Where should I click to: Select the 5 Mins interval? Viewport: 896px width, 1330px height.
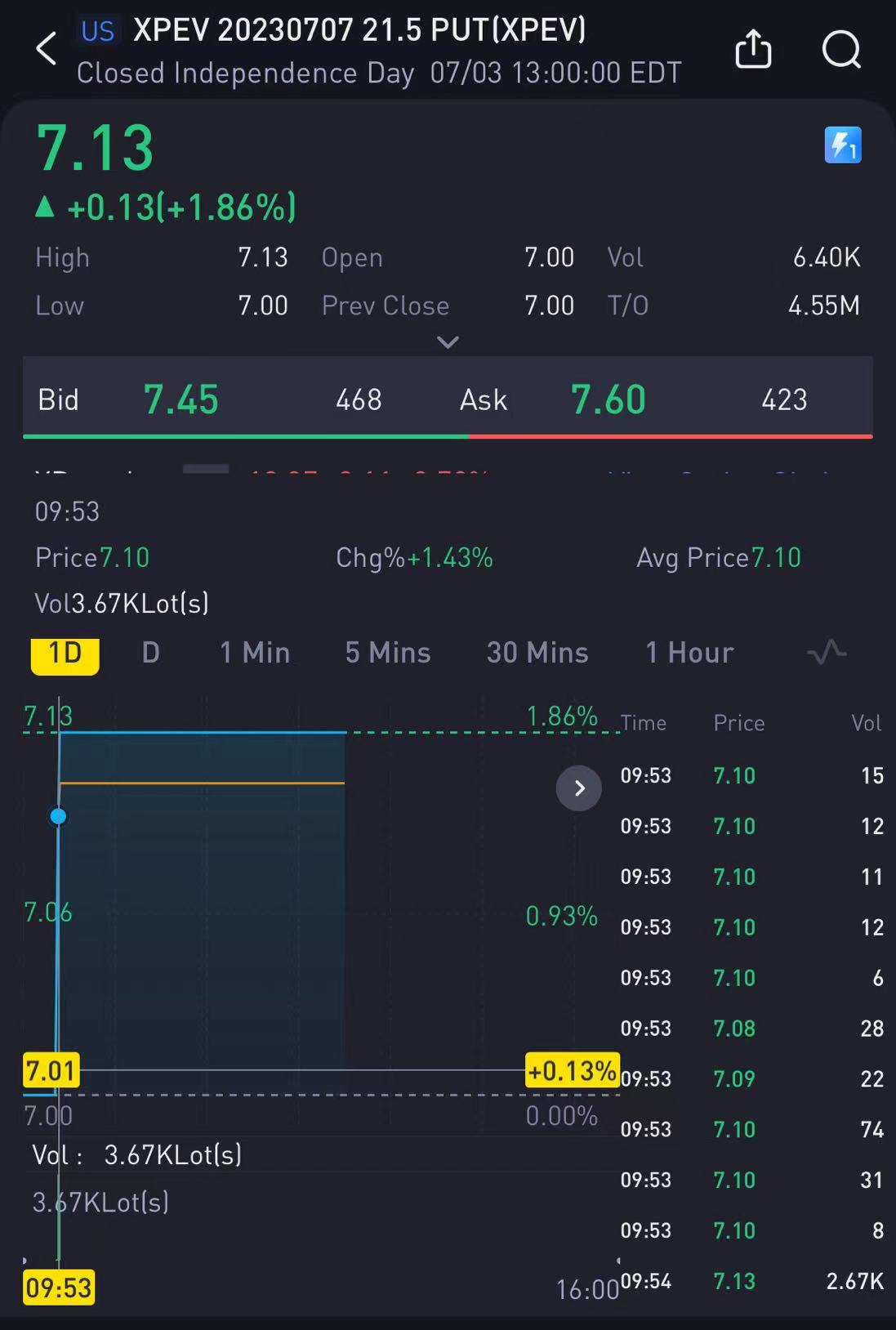pos(388,653)
